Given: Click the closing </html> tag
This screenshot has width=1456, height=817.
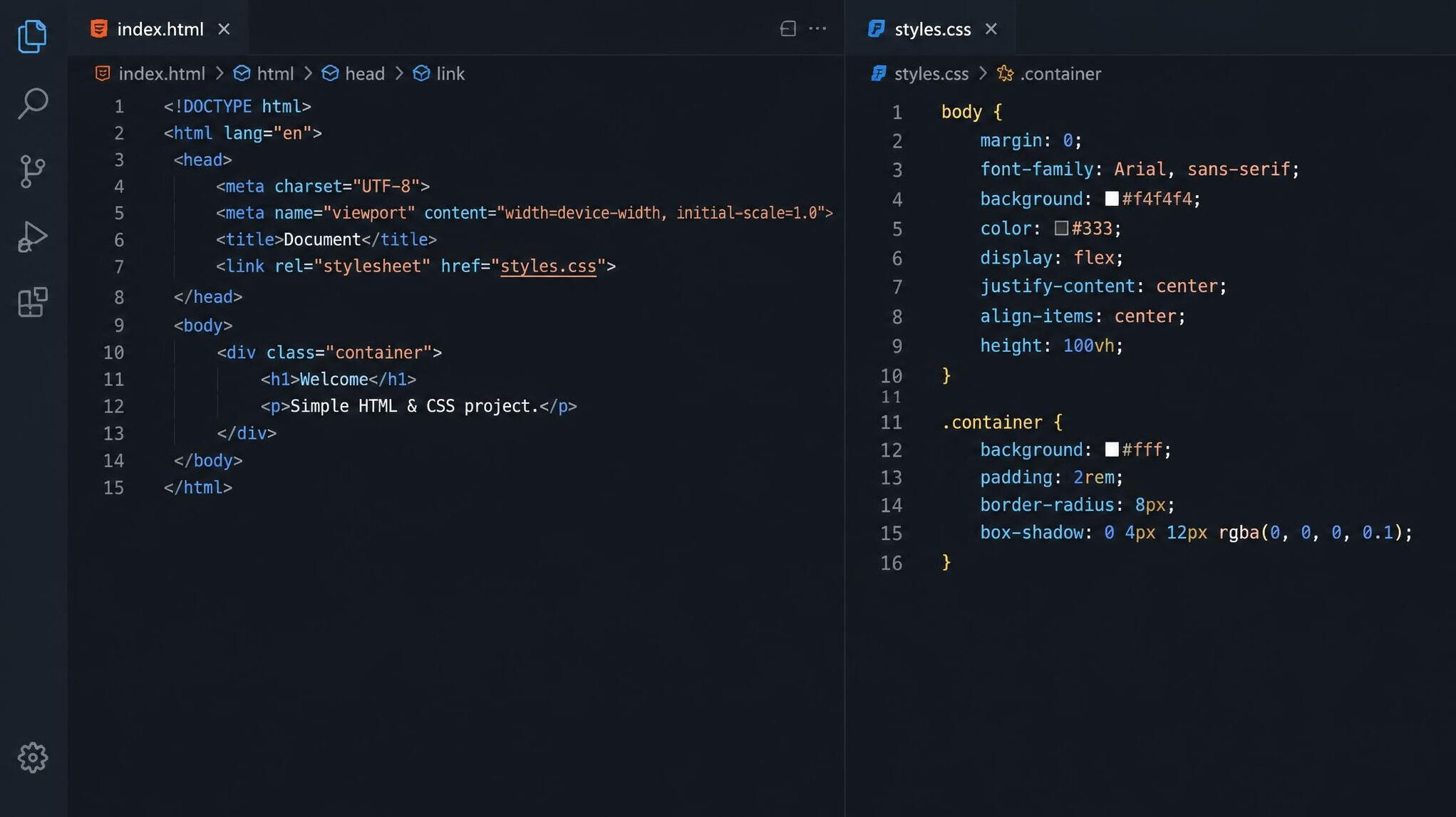Looking at the screenshot, I should click(x=198, y=488).
